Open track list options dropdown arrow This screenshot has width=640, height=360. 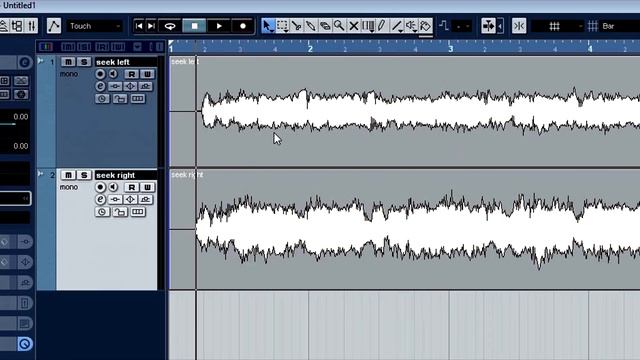point(137,47)
